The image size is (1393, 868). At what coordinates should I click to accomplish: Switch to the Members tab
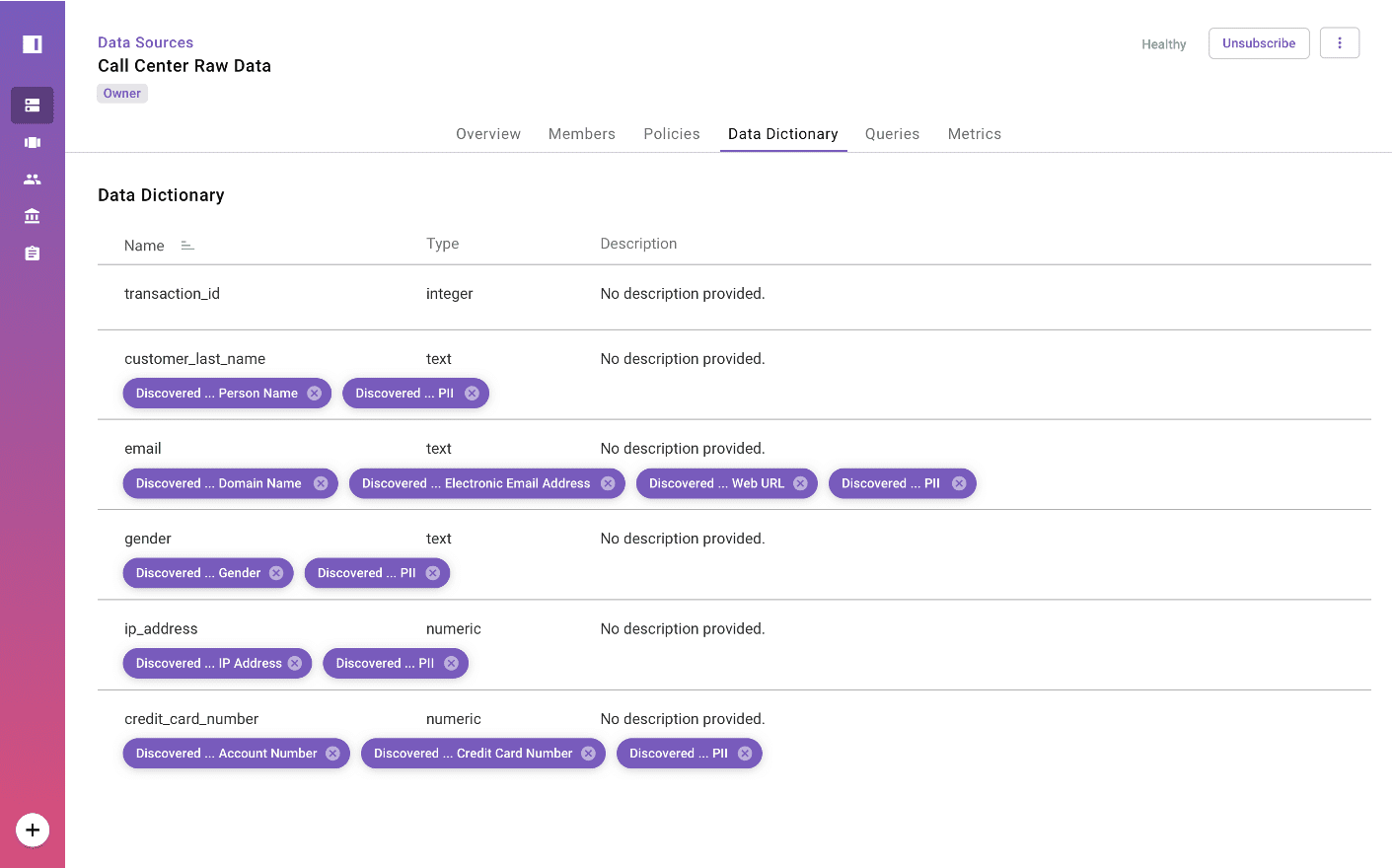point(581,134)
